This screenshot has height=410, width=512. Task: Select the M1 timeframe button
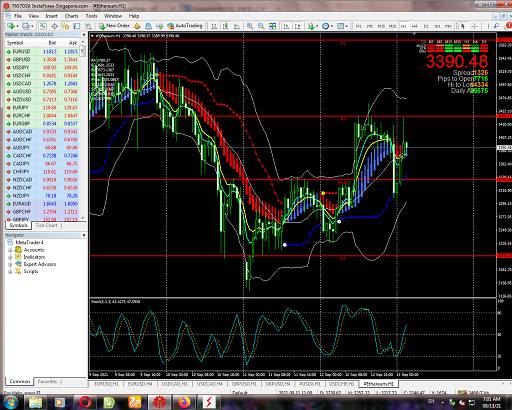pyautogui.click(x=358, y=26)
